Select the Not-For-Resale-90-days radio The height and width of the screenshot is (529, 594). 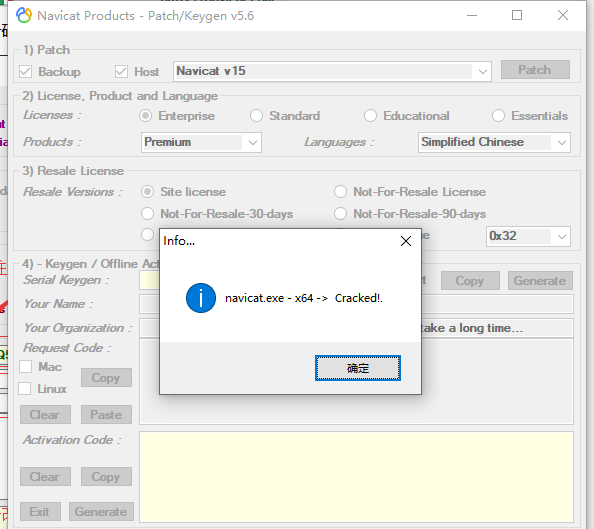coord(340,214)
